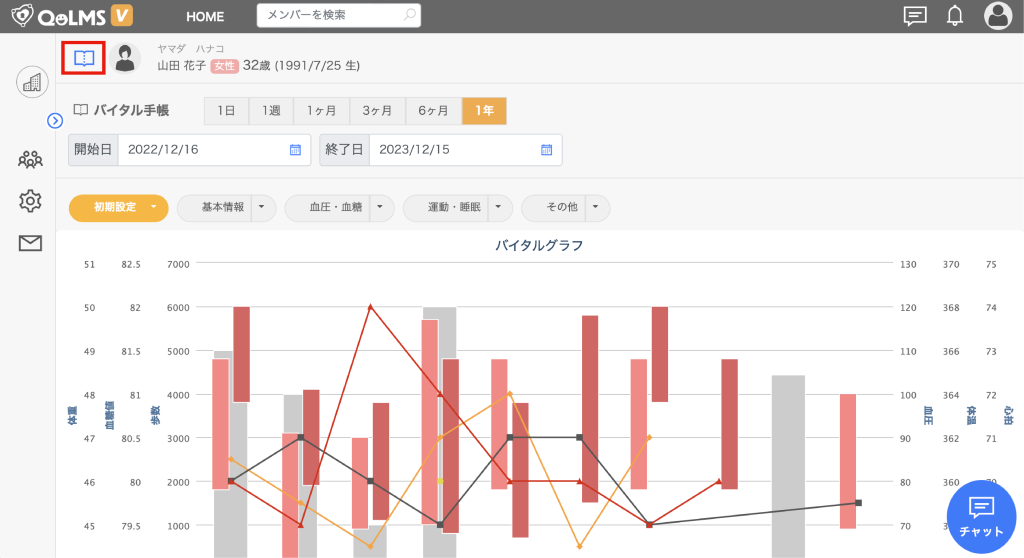The image size is (1024, 558).
Task: Open the mail envelope icon in sidebar
Action: [x=31, y=243]
